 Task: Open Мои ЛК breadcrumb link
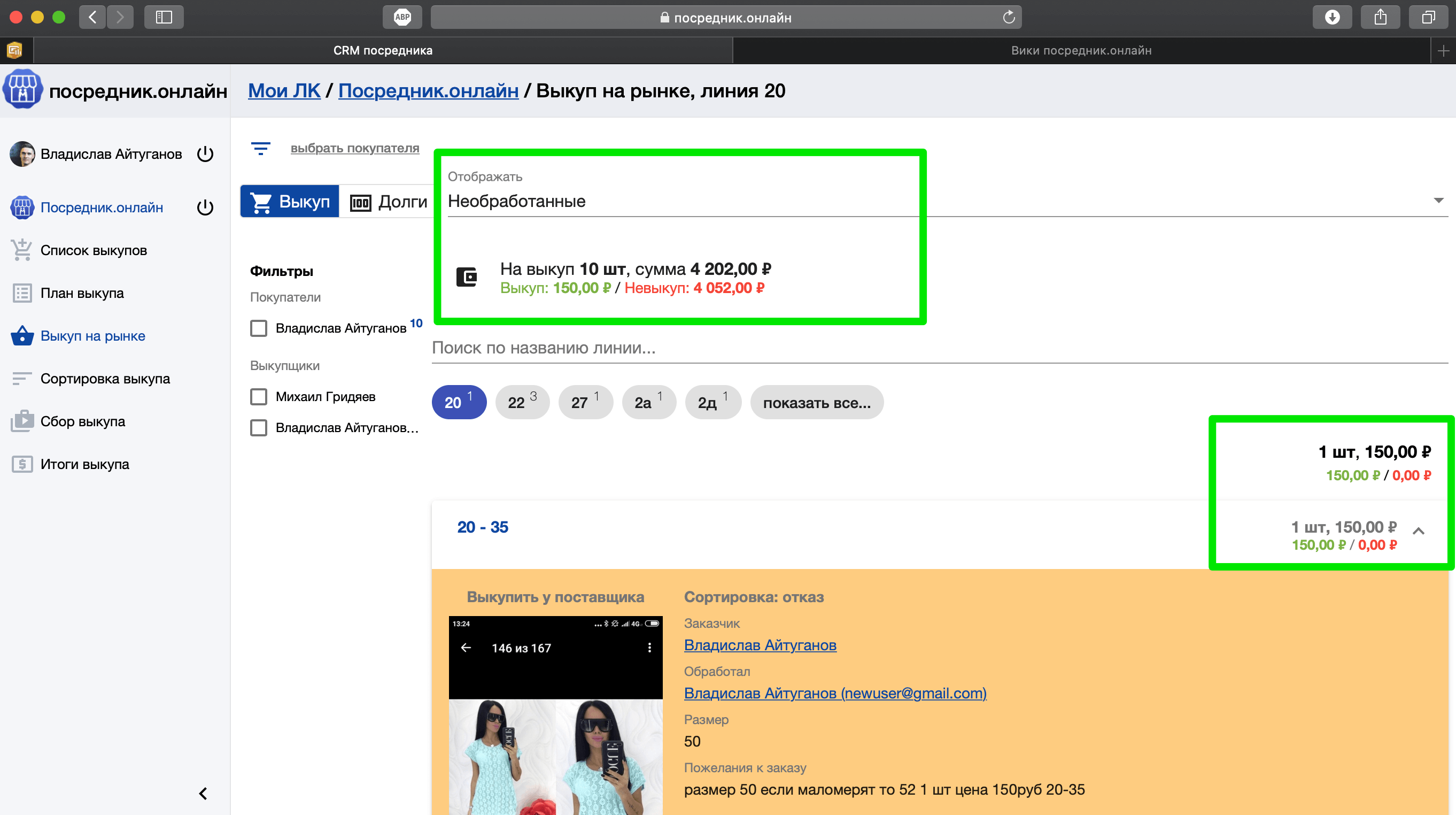click(284, 90)
